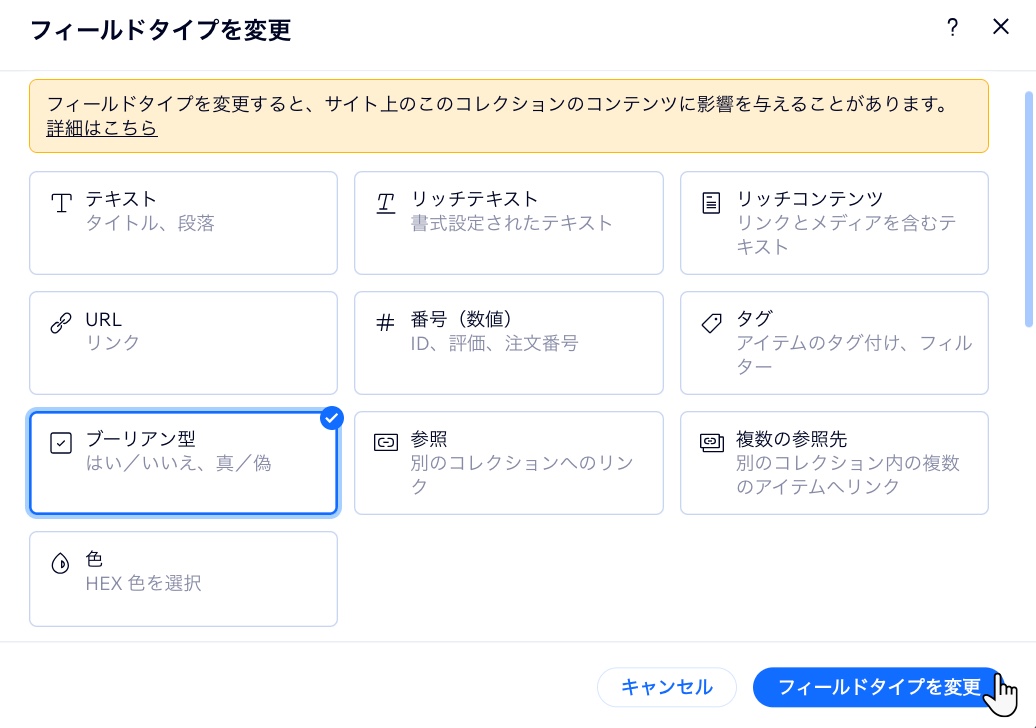The image size is (1036, 728).
Task: Select the URL field type card
Action: pyautogui.click(x=183, y=343)
